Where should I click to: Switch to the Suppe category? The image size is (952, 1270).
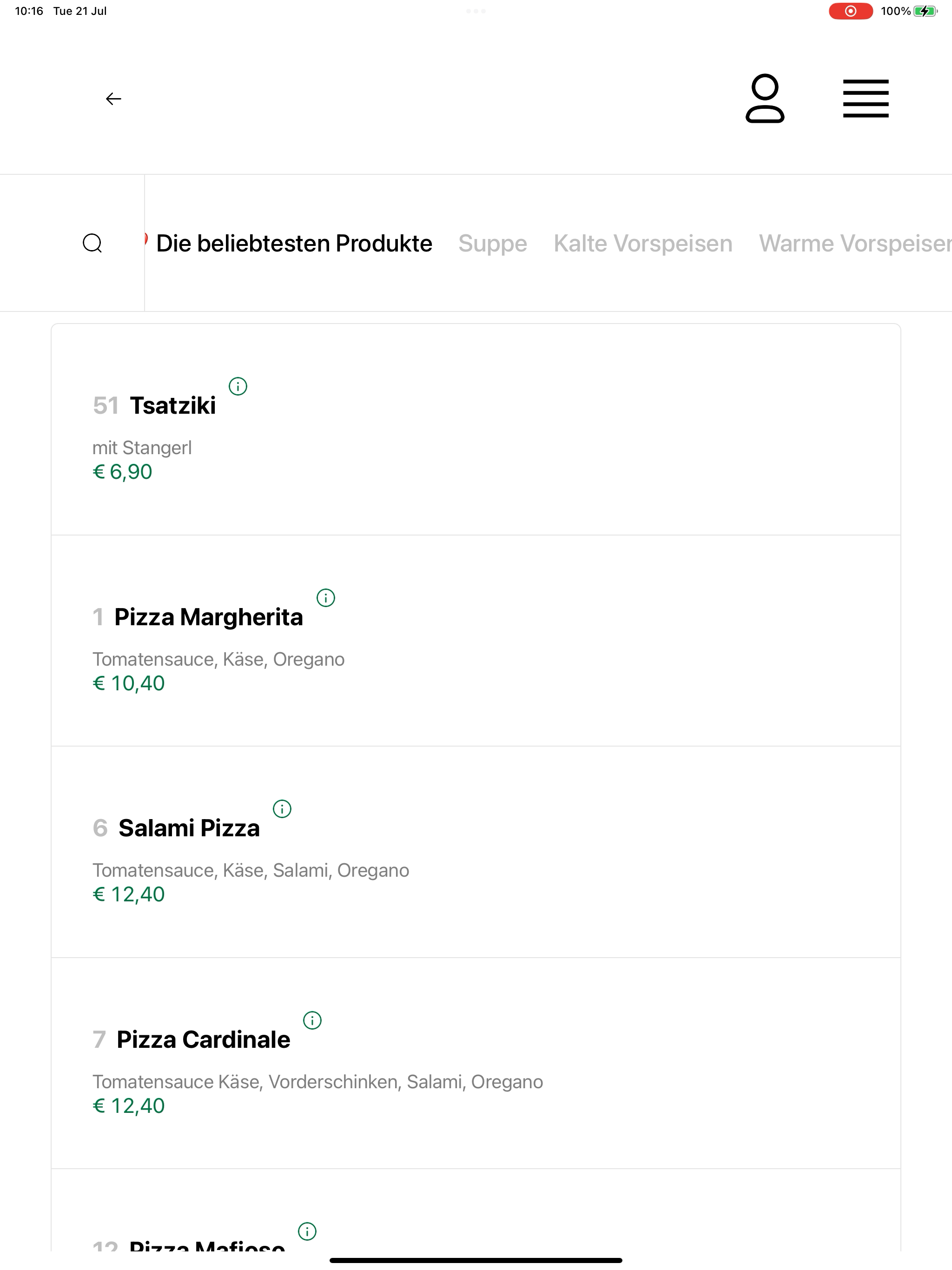click(x=493, y=244)
